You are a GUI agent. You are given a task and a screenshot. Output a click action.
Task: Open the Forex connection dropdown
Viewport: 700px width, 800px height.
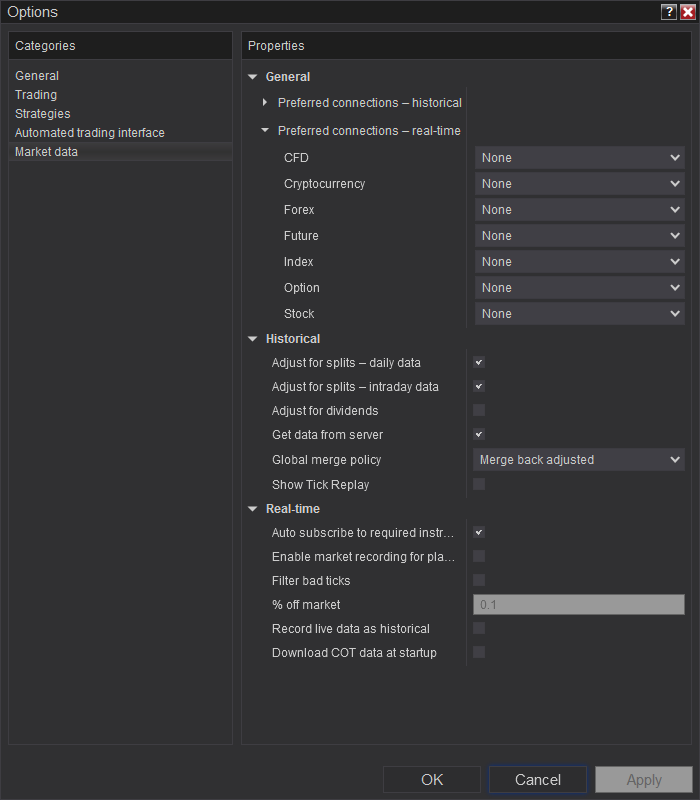[580, 210]
